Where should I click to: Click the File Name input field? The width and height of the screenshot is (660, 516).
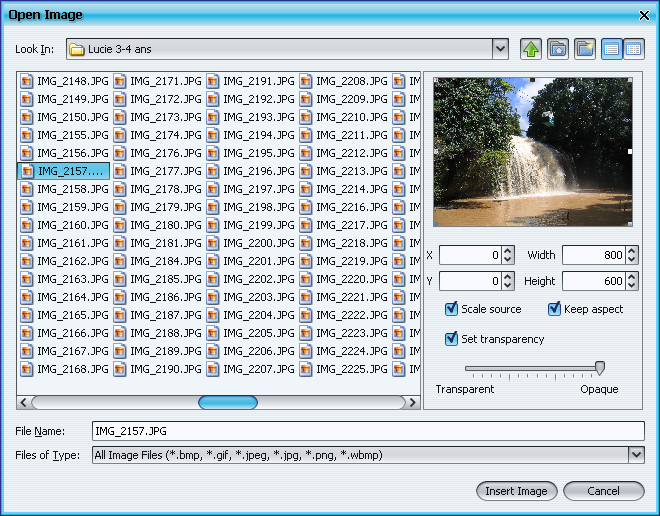tap(368, 431)
